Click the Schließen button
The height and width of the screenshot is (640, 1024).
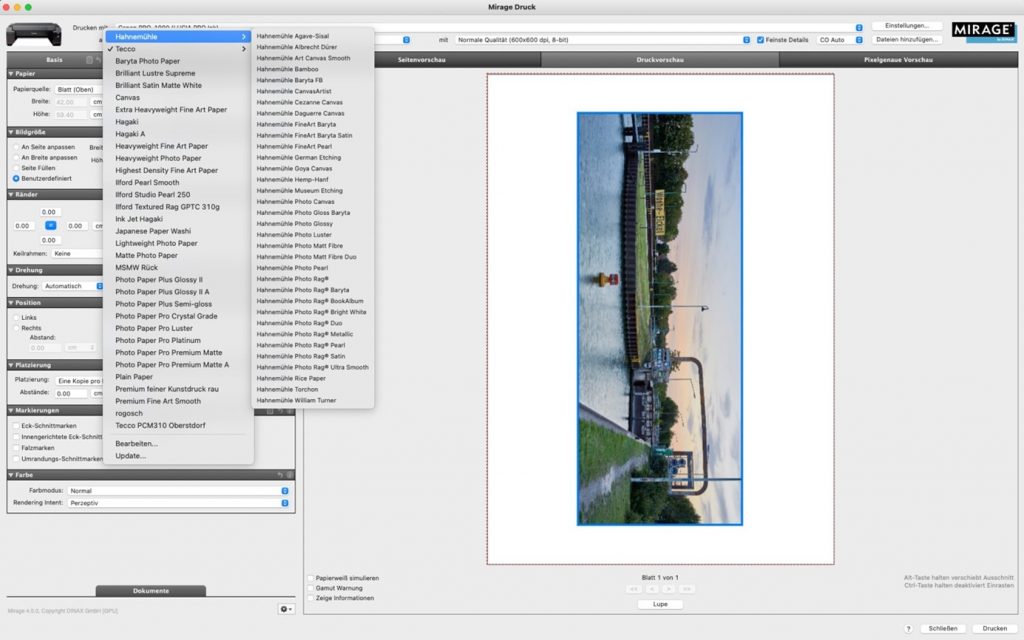click(x=942, y=628)
